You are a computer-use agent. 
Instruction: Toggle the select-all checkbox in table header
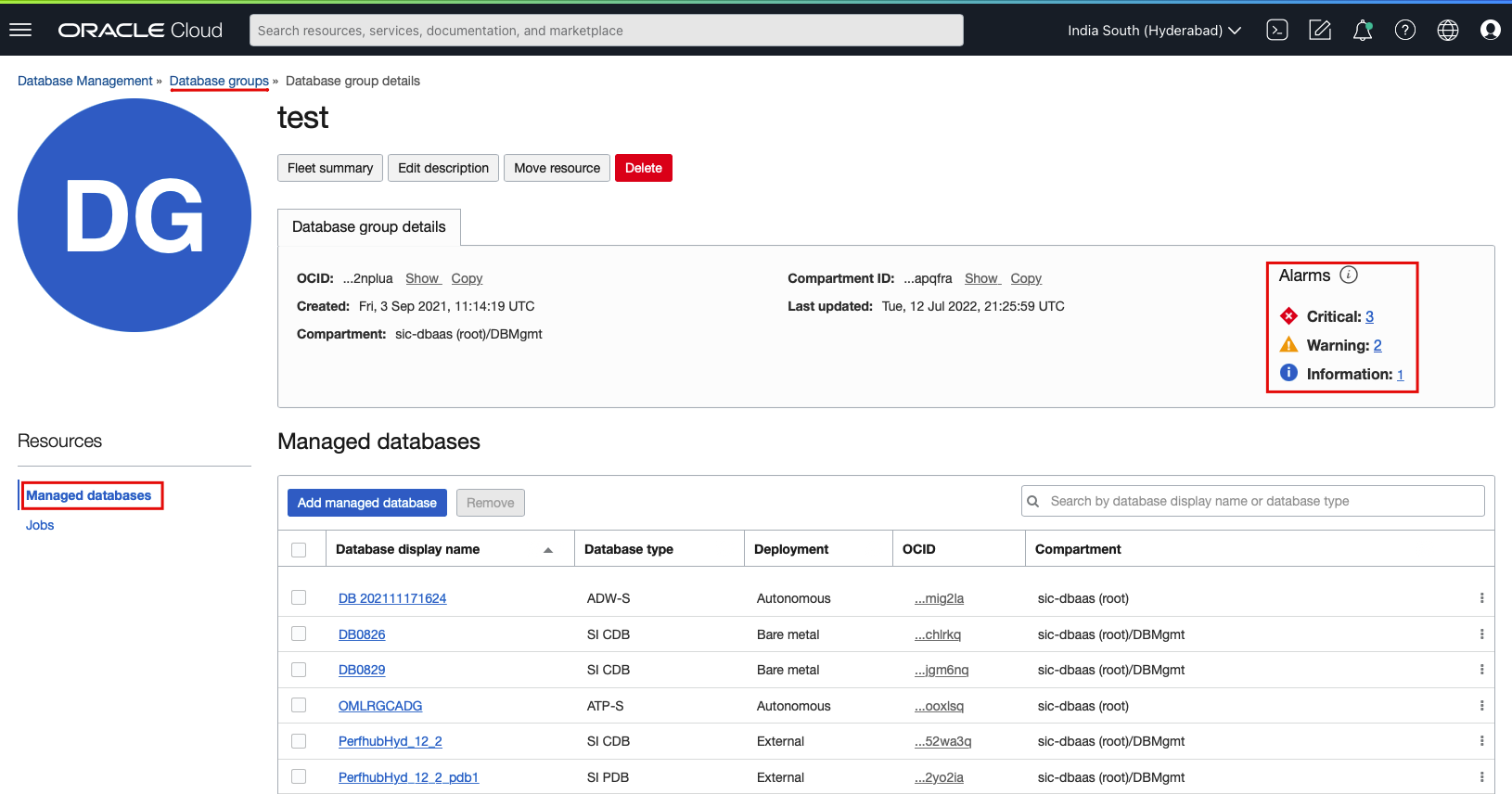[299, 550]
